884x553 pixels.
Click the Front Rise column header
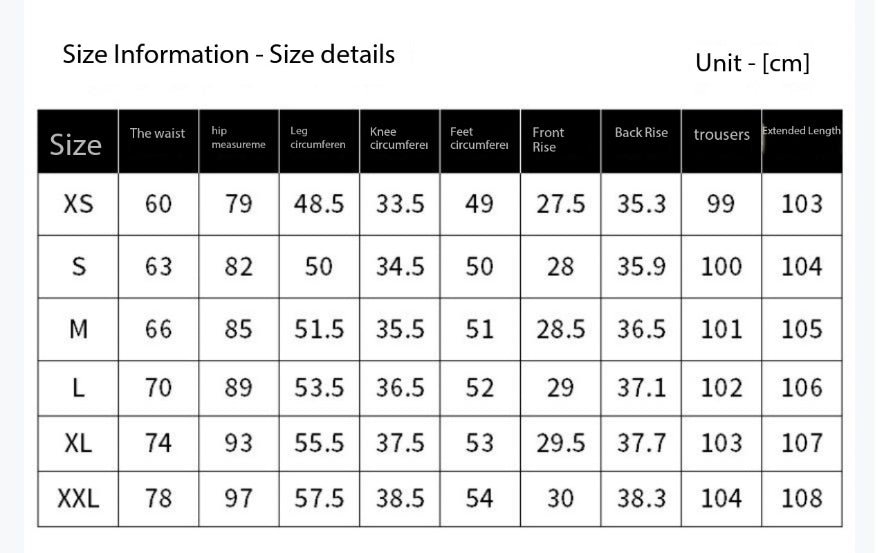[548, 140]
